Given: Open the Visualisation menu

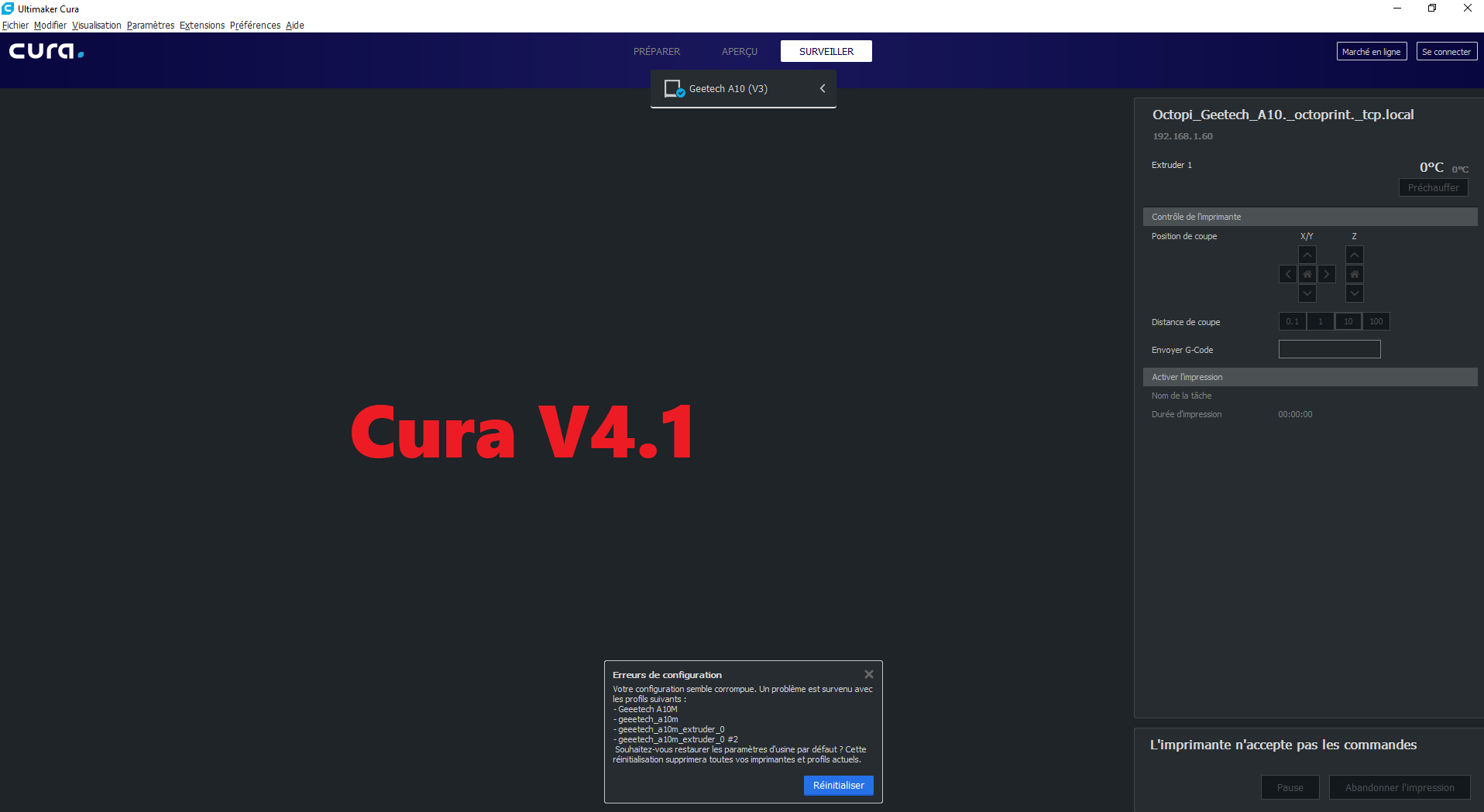Looking at the screenshot, I should [x=97, y=26].
